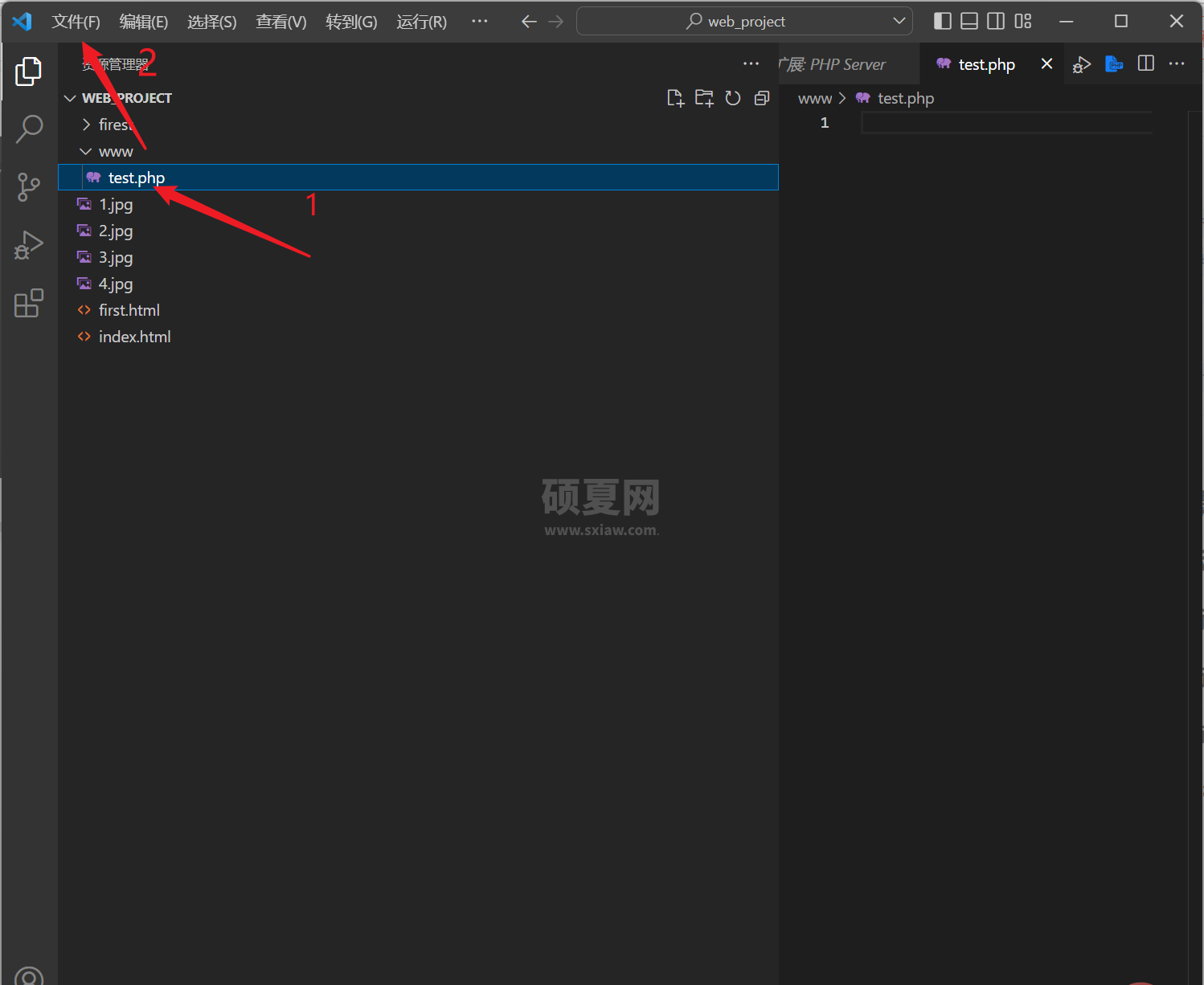Open the Extensions view

pos(29,303)
